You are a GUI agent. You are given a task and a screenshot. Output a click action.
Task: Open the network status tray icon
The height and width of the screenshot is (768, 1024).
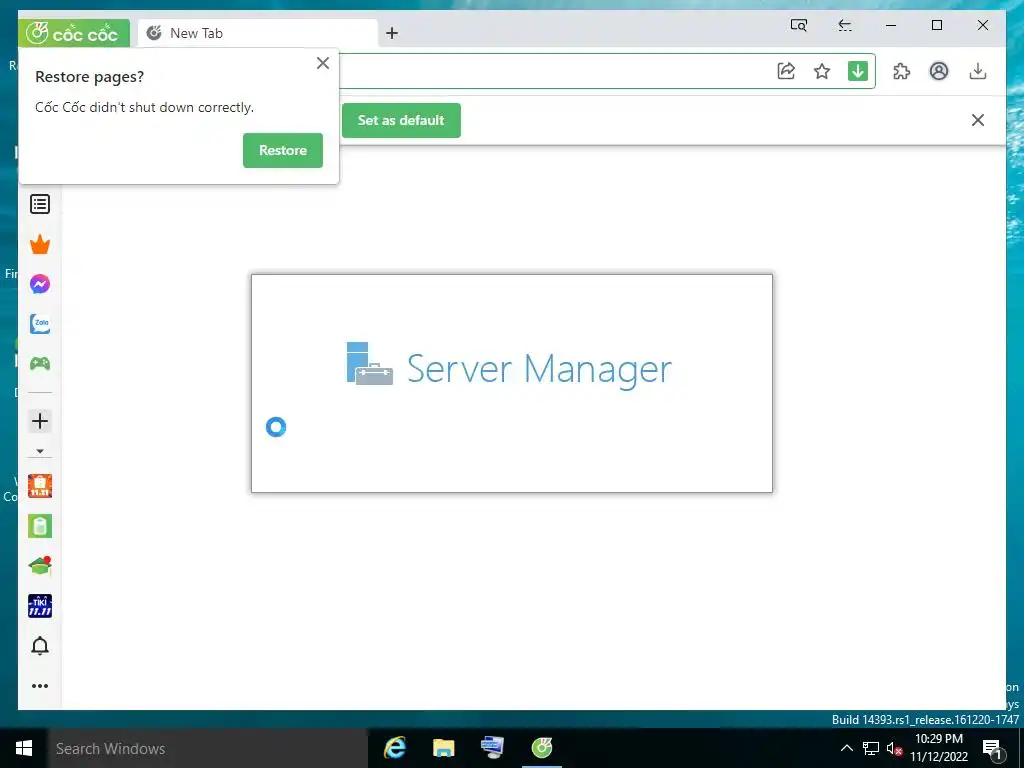click(871, 748)
